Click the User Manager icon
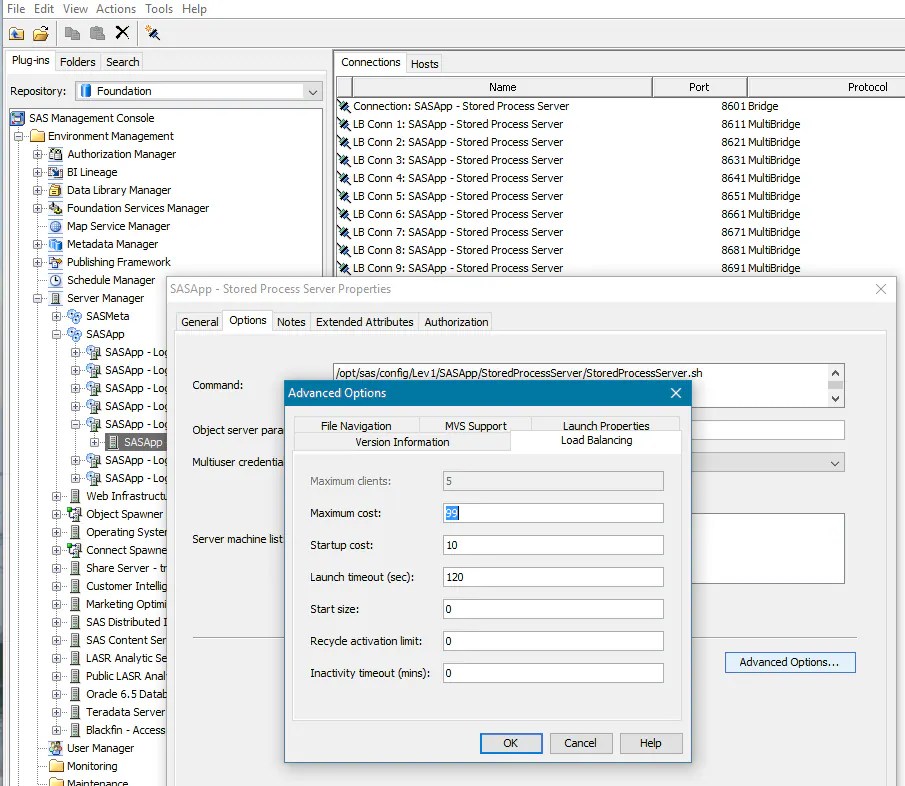This screenshot has height=786, width=905. (55, 748)
